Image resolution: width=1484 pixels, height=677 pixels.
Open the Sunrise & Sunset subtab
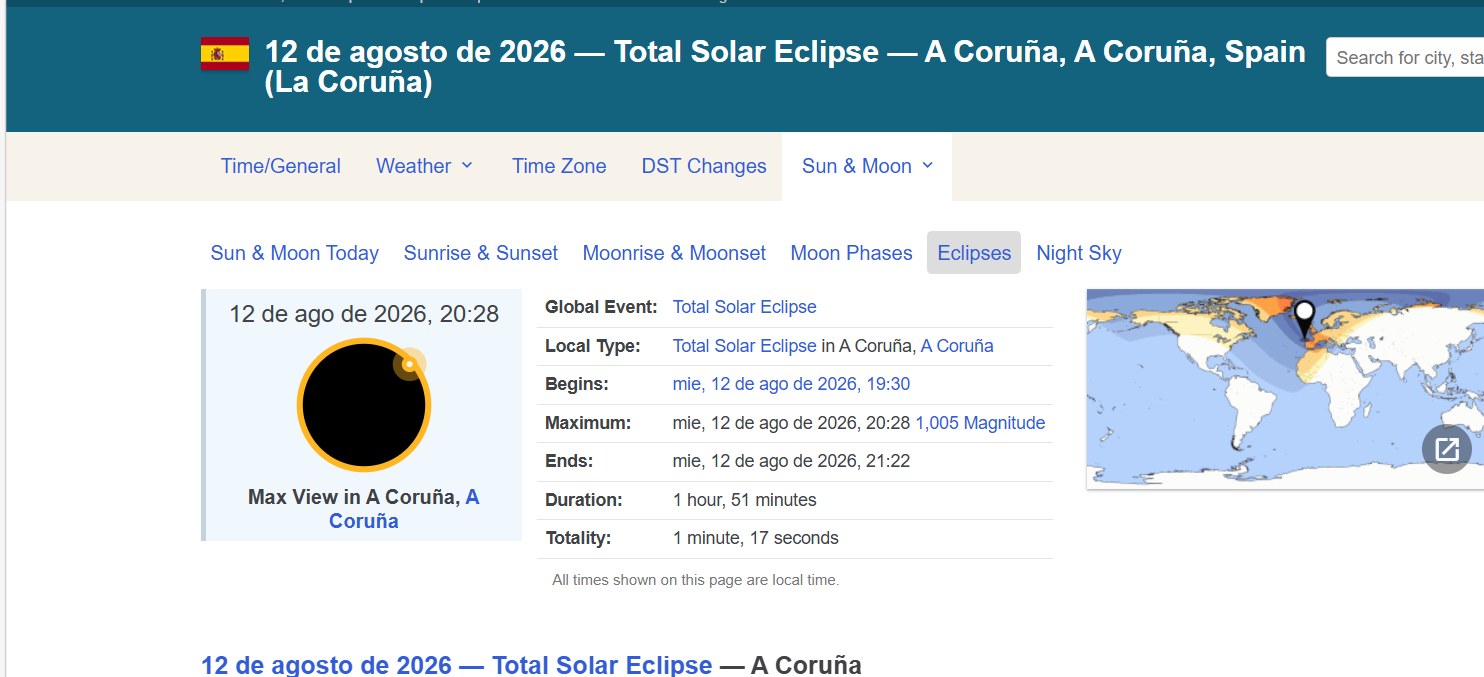[481, 253]
